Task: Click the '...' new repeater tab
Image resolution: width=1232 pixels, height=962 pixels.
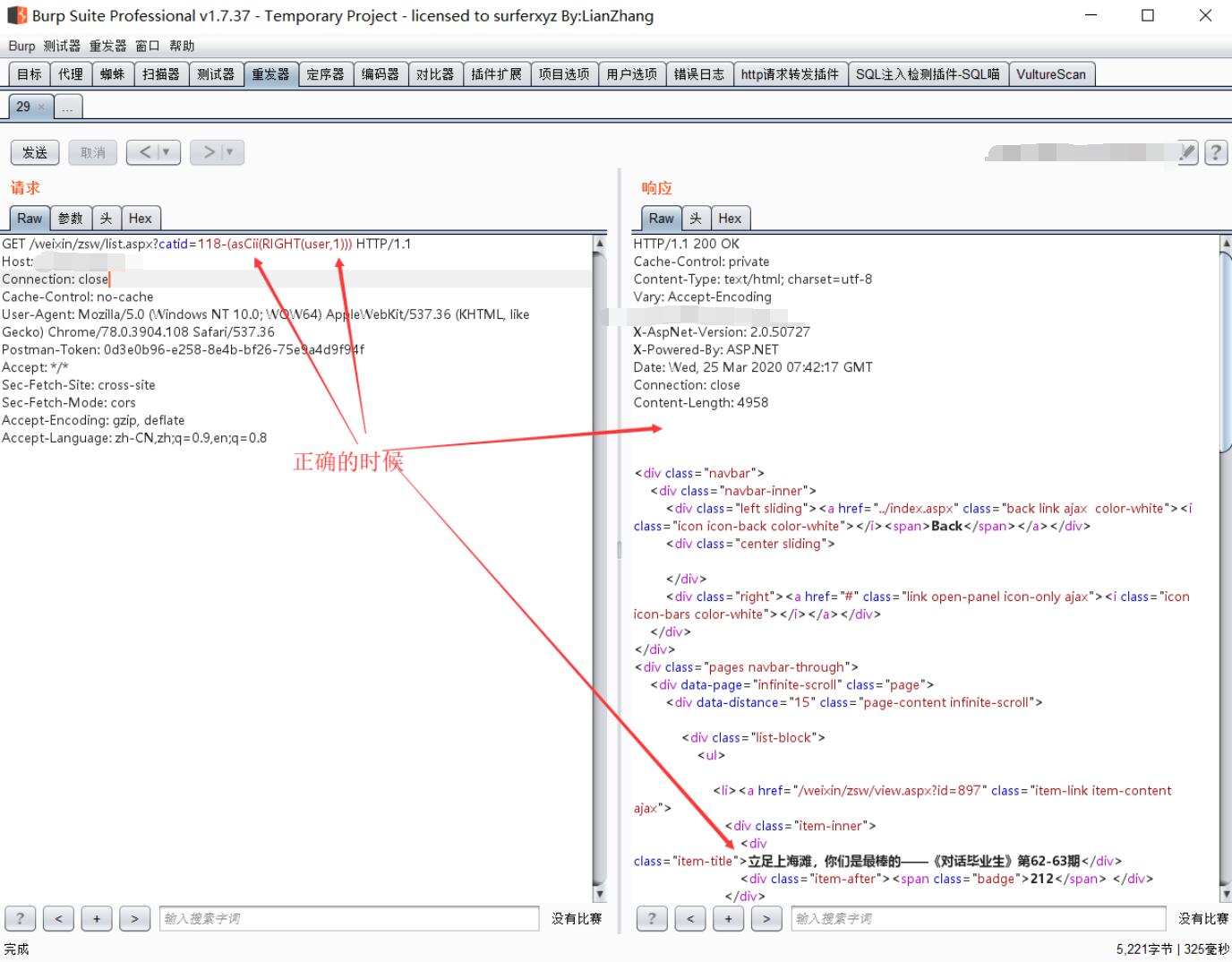Action: [x=68, y=107]
